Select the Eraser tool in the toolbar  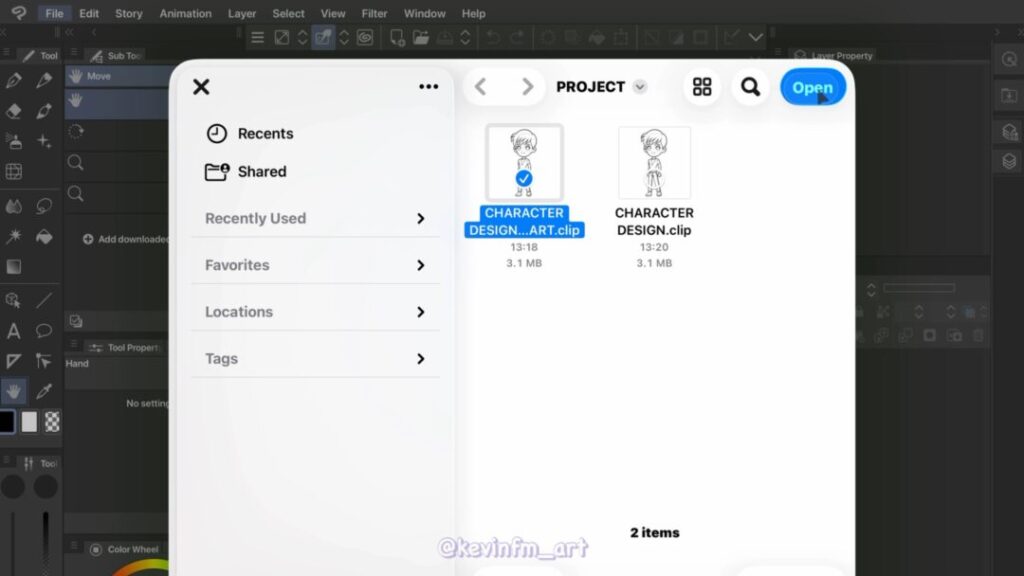[14, 111]
